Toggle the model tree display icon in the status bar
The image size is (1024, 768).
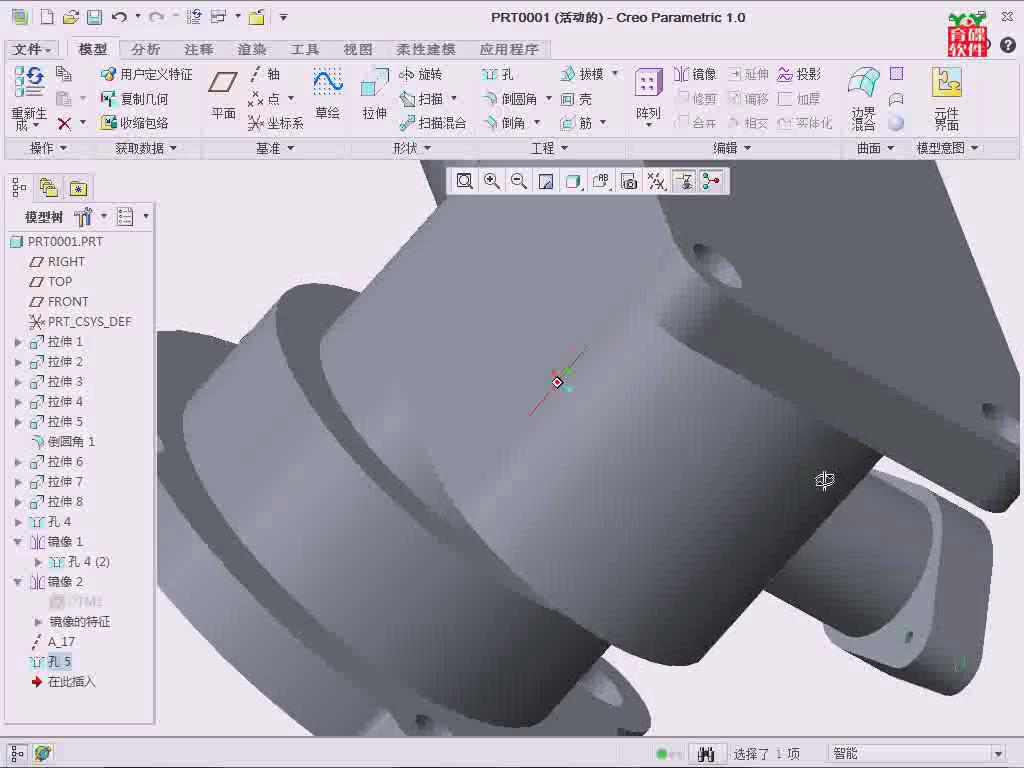tap(17, 754)
